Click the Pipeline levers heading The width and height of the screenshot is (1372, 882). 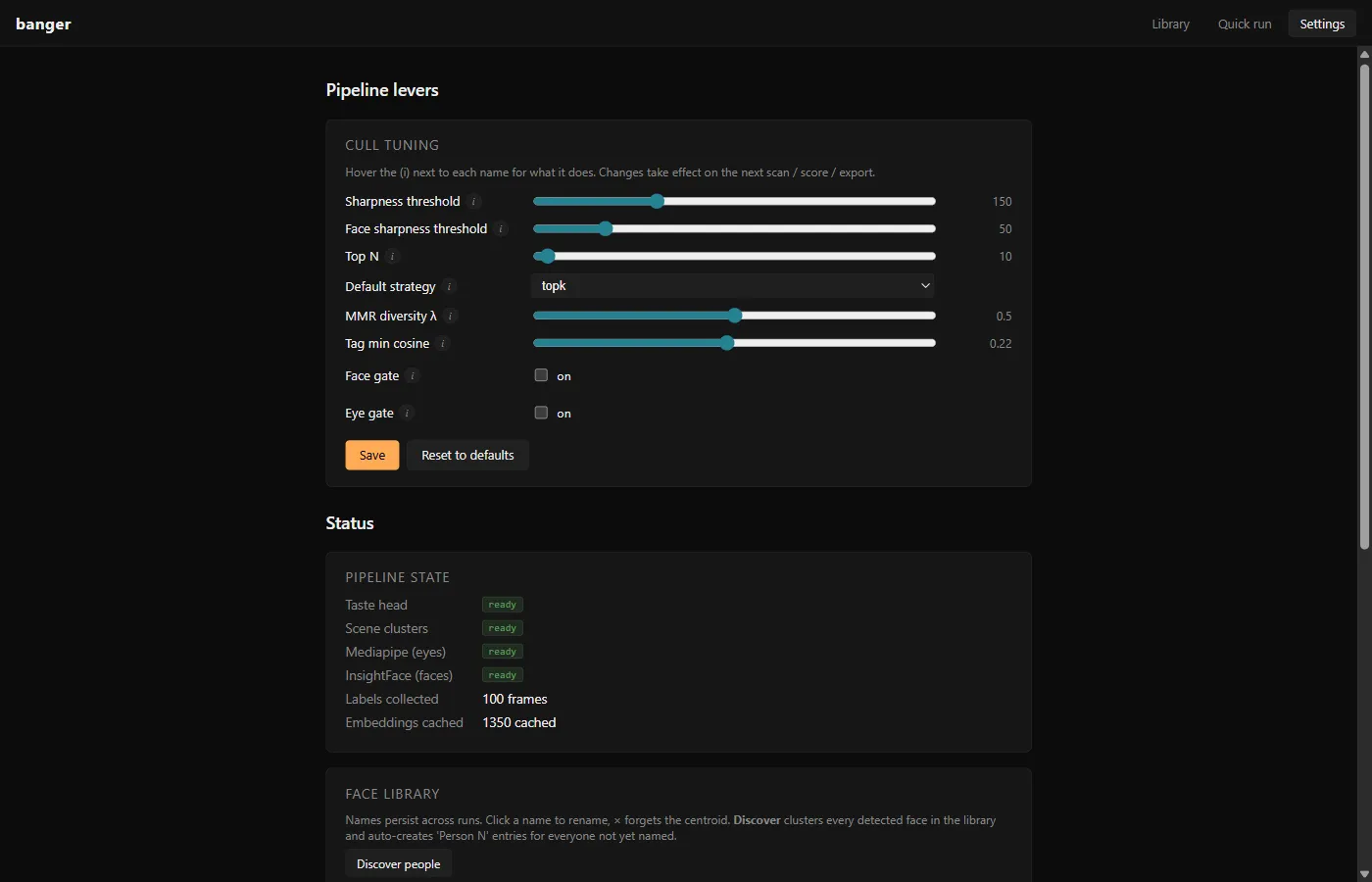tap(382, 90)
